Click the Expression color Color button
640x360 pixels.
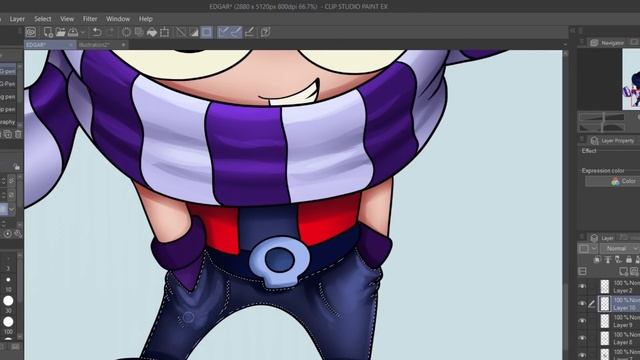[613, 181]
